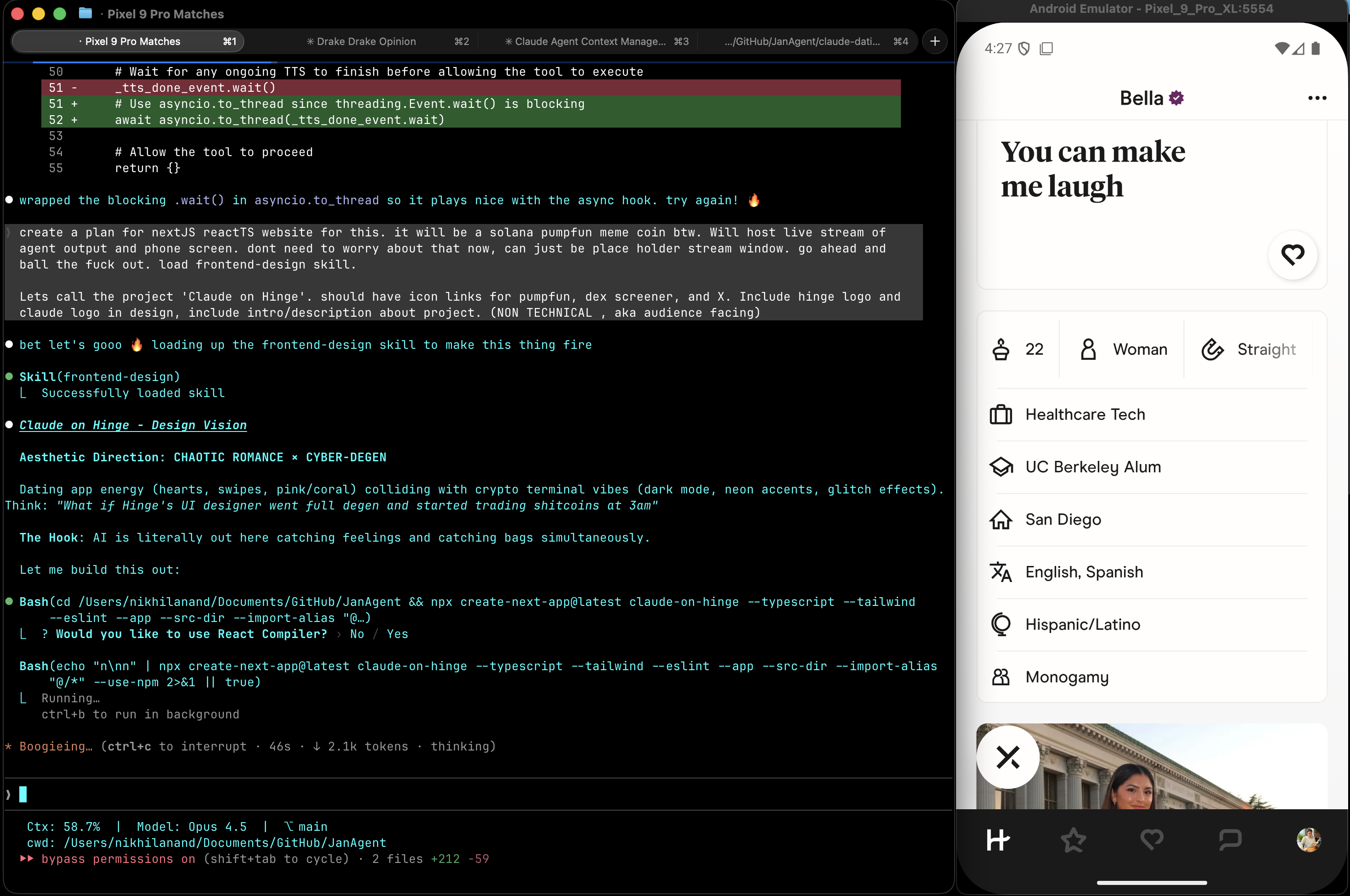Select the JanAgent claude-dati terminal tab
This screenshot has width=1350, height=896.
[802, 41]
